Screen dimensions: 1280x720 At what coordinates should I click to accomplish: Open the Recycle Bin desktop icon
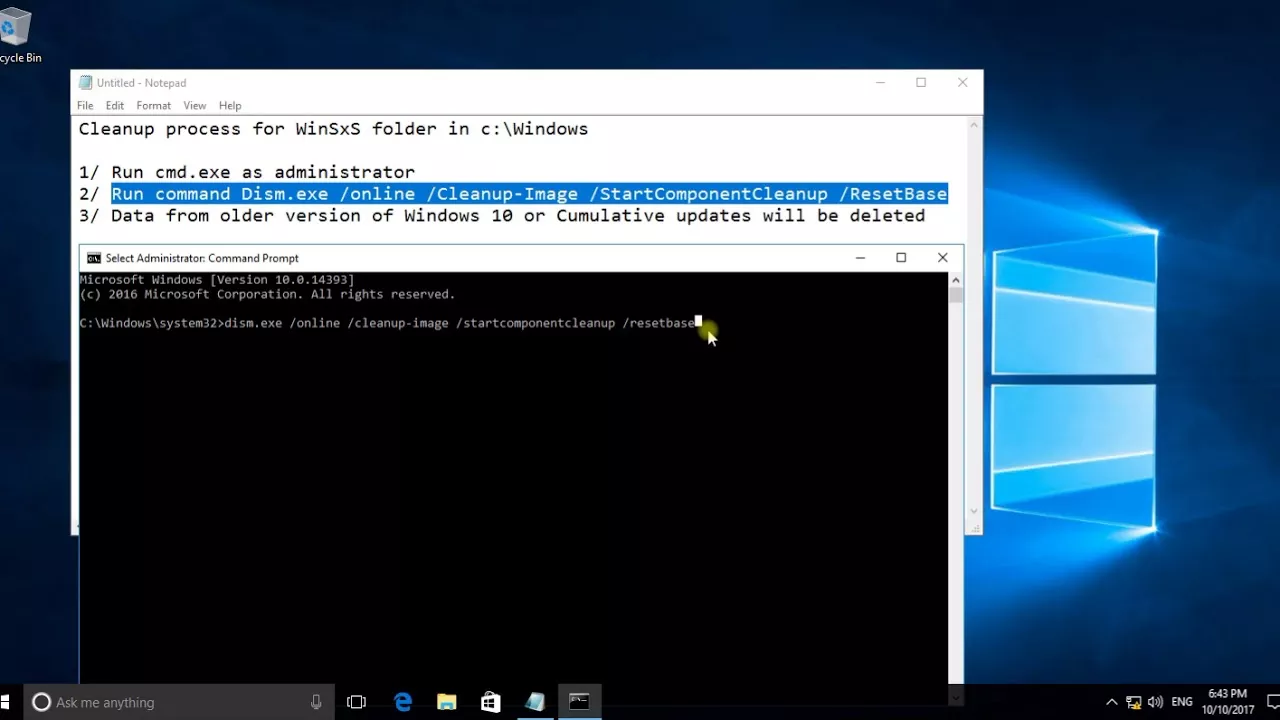(x=17, y=36)
